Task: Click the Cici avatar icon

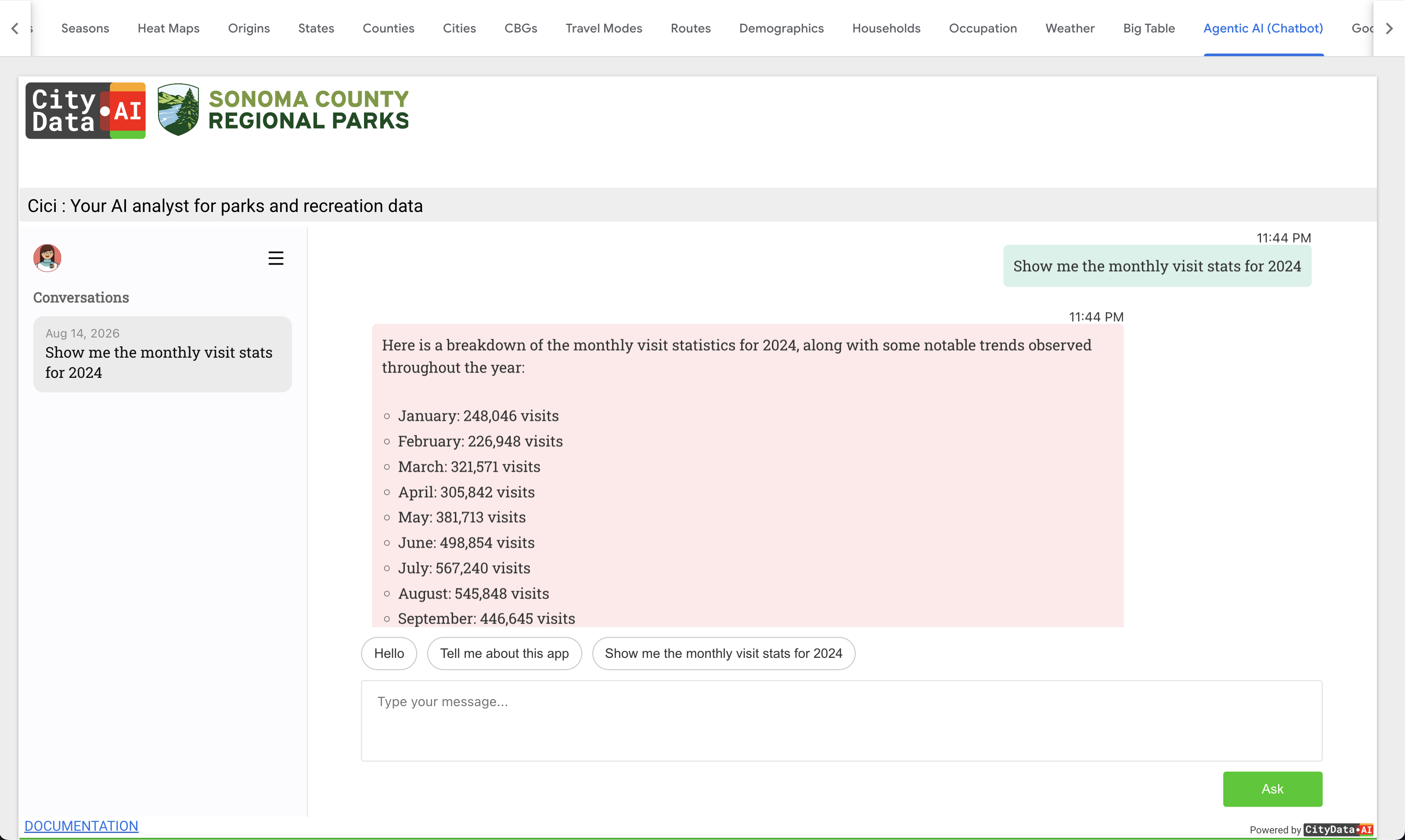Action: click(x=47, y=258)
